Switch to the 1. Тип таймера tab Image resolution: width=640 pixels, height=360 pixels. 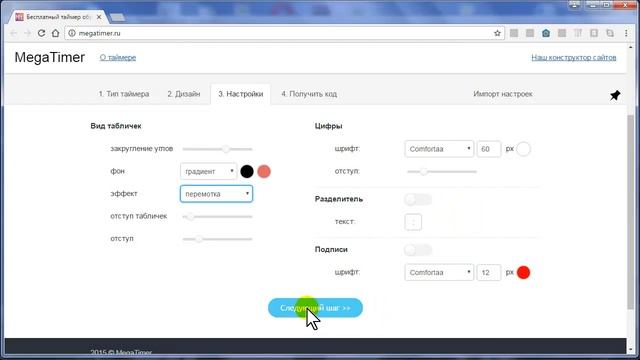pos(124,94)
